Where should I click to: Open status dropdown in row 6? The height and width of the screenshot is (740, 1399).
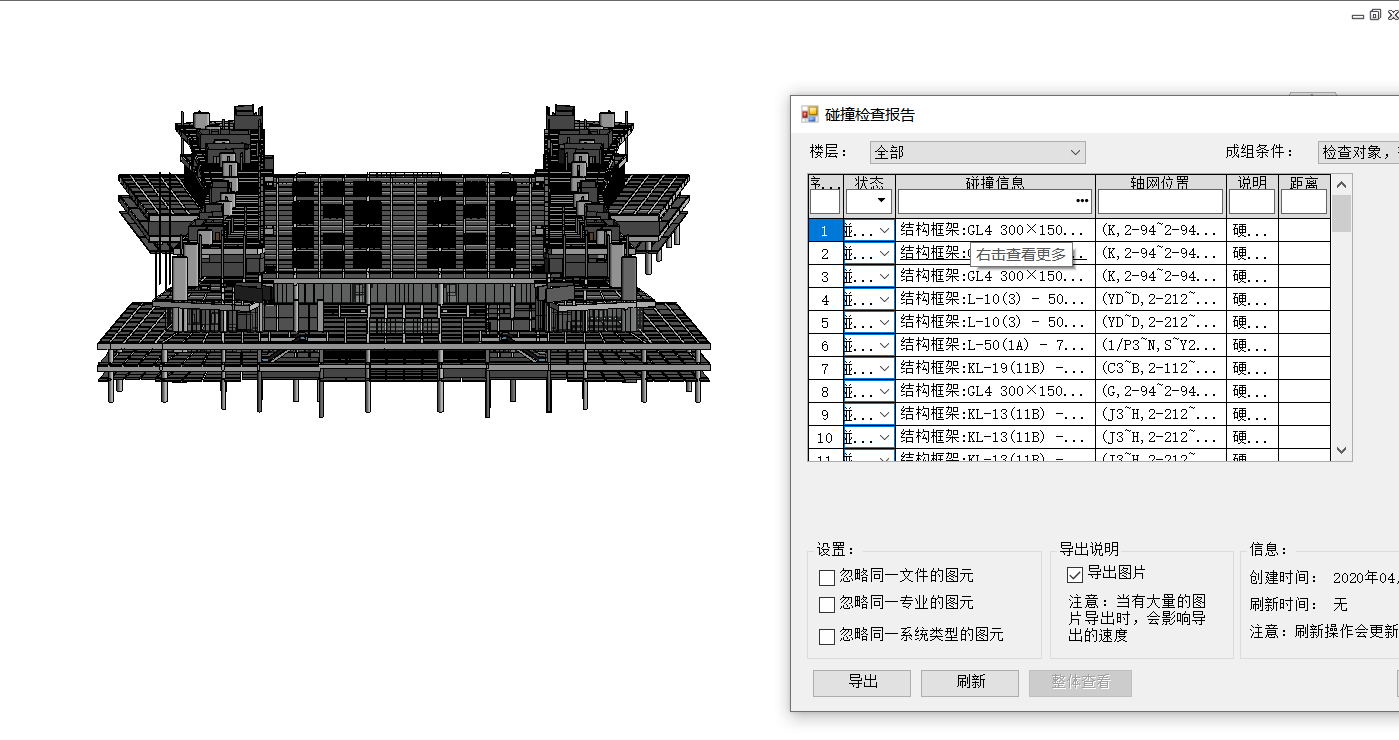point(884,345)
